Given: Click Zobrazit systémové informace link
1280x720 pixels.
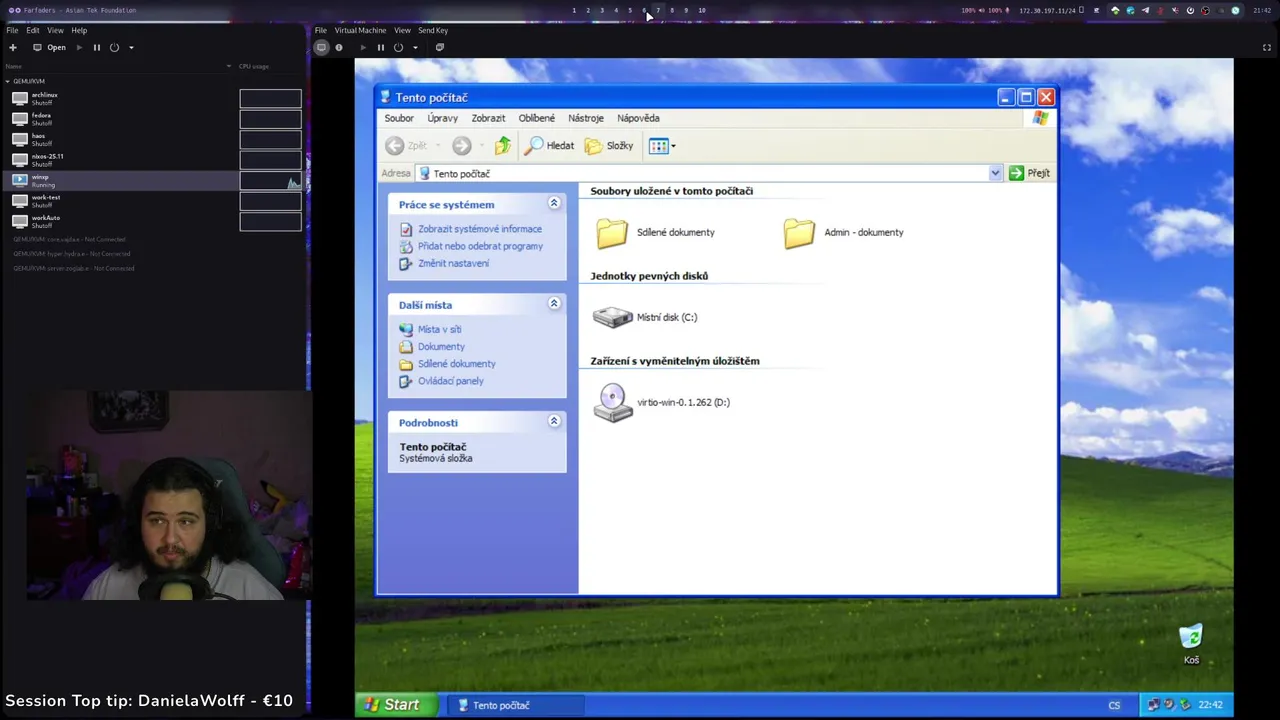Looking at the screenshot, I should [x=479, y=229].
